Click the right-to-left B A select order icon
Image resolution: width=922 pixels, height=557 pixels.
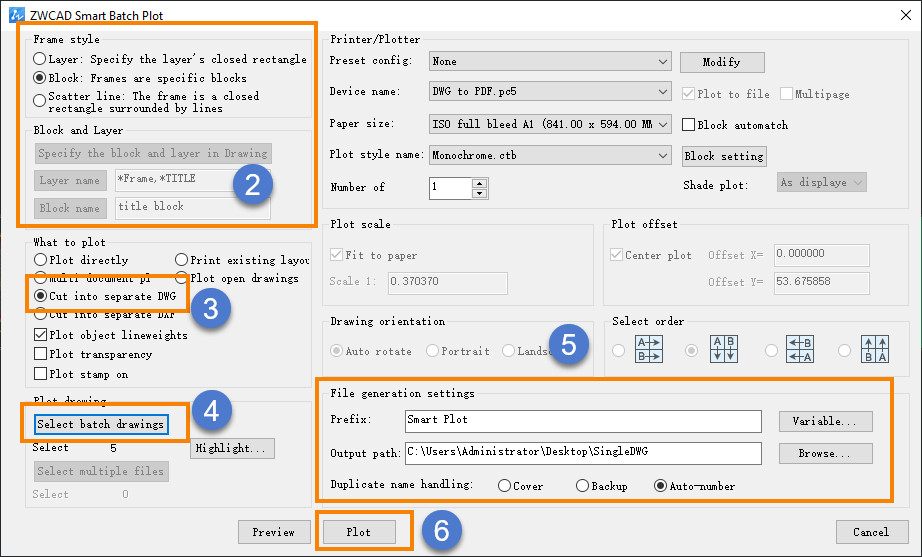click(x=800, y=349)
